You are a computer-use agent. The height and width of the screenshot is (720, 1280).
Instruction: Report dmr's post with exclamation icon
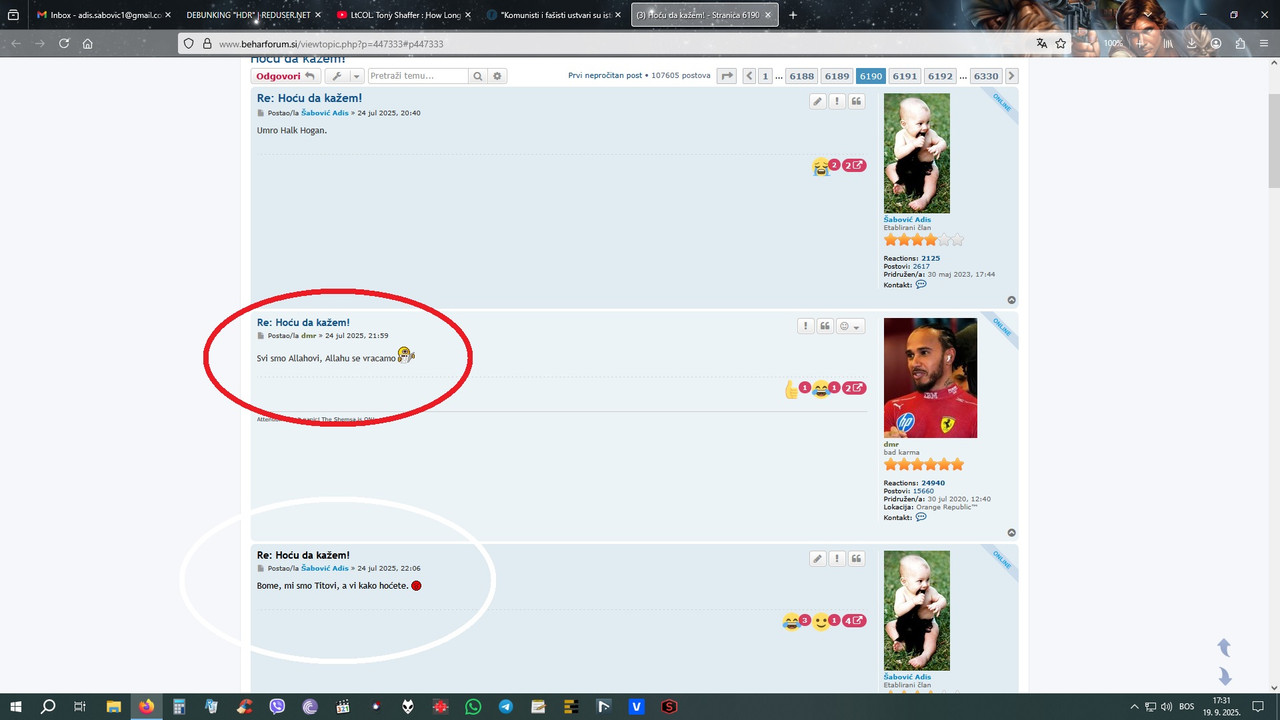click(806, 326)
